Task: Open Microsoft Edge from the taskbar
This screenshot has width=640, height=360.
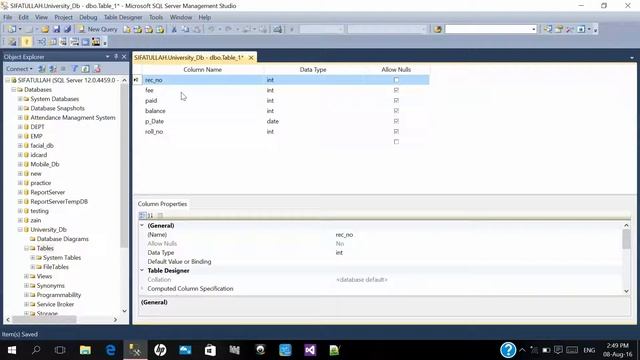Action: [x=110, y=350]
